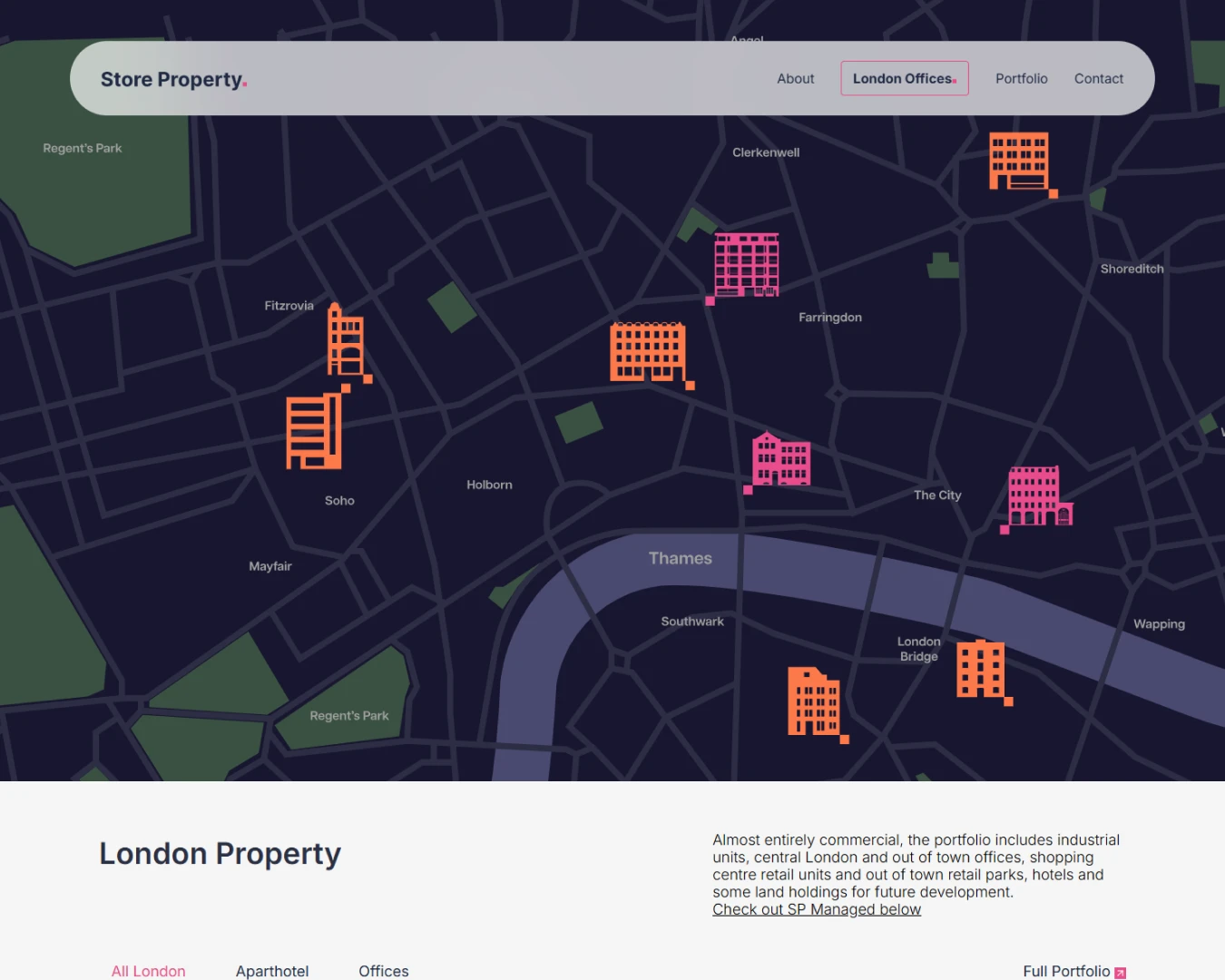
Task: Go to the Portfolio page
Action: click(x=1021, y=79)
